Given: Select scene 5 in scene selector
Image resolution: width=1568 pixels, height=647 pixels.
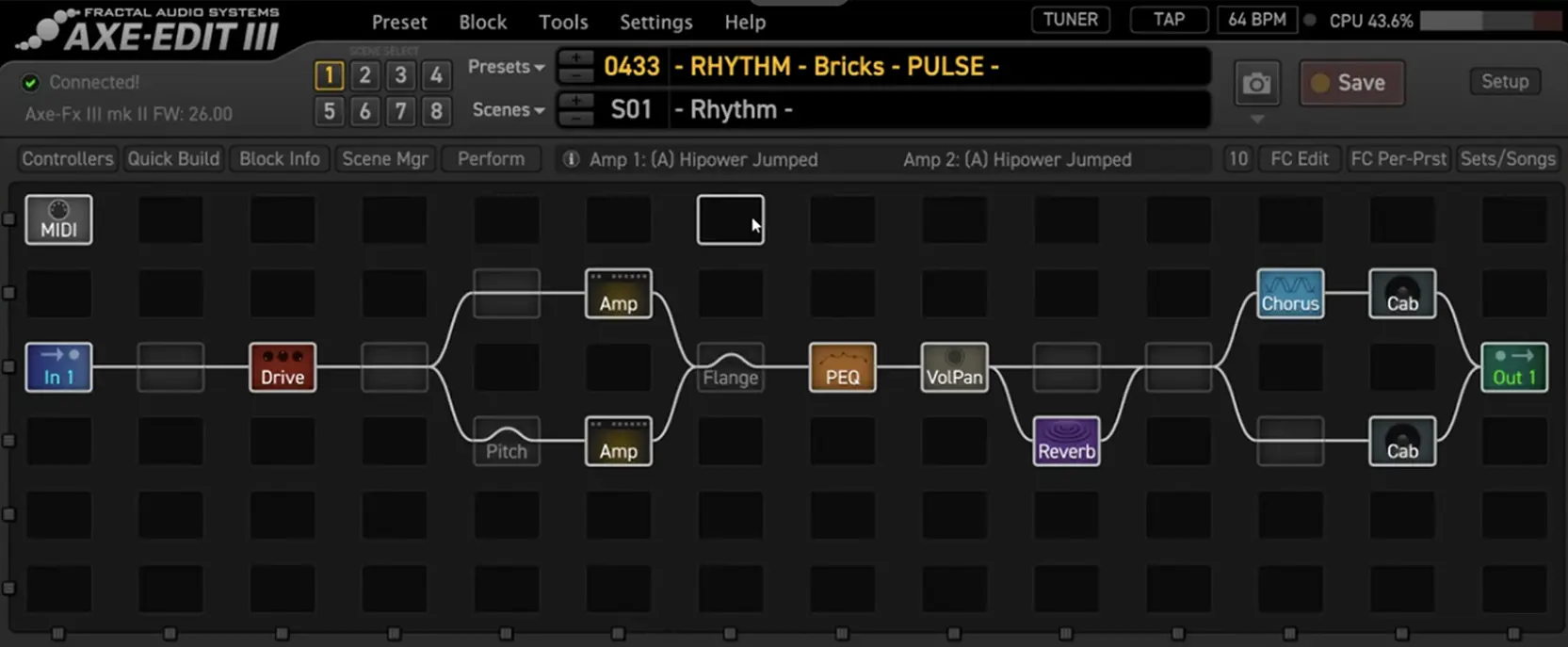Looking at the screenshot, I should tap(329, 111).
